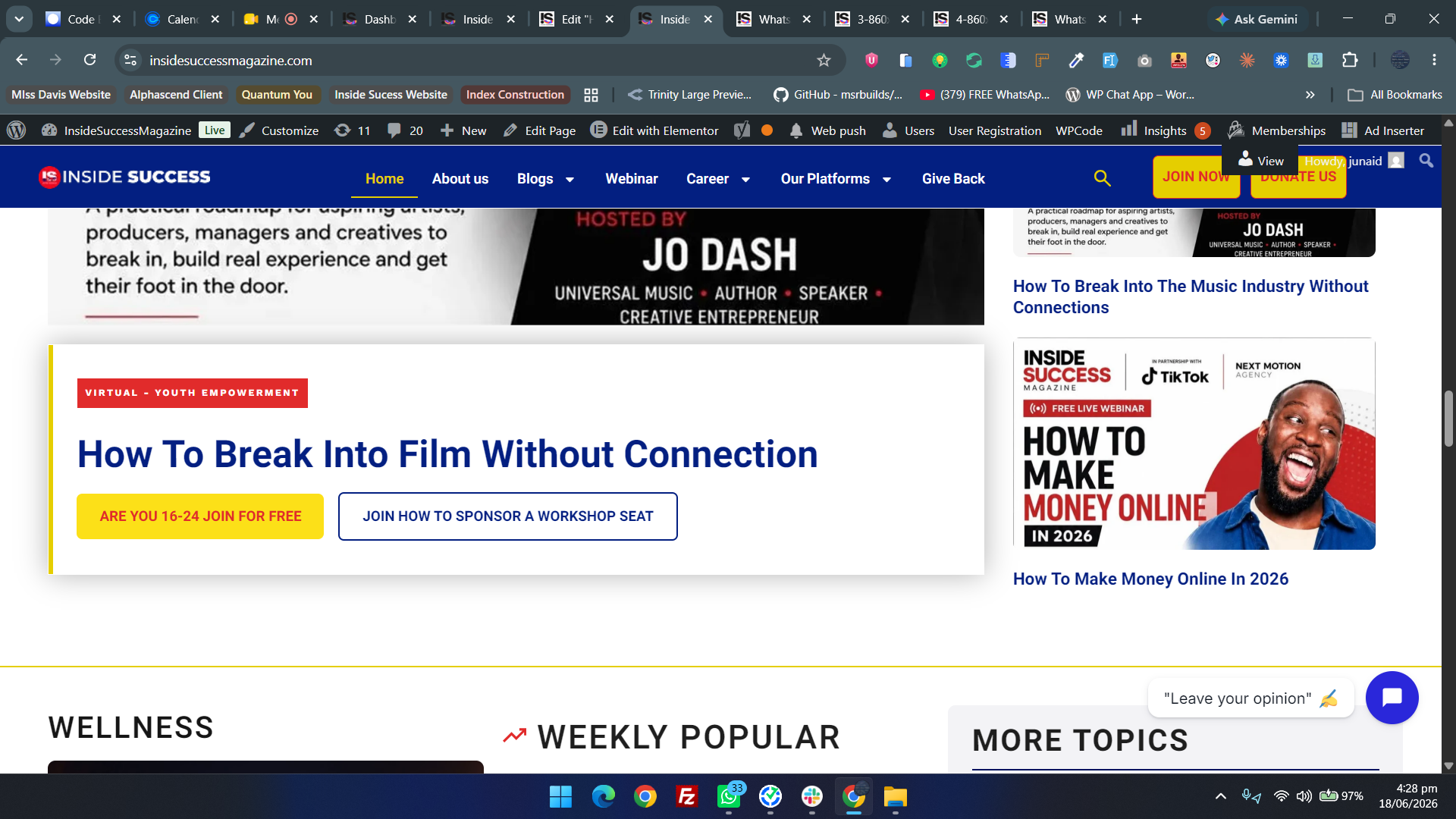Click the blue chat bubble widget

pyautogui.click(x=1392, y=697)
